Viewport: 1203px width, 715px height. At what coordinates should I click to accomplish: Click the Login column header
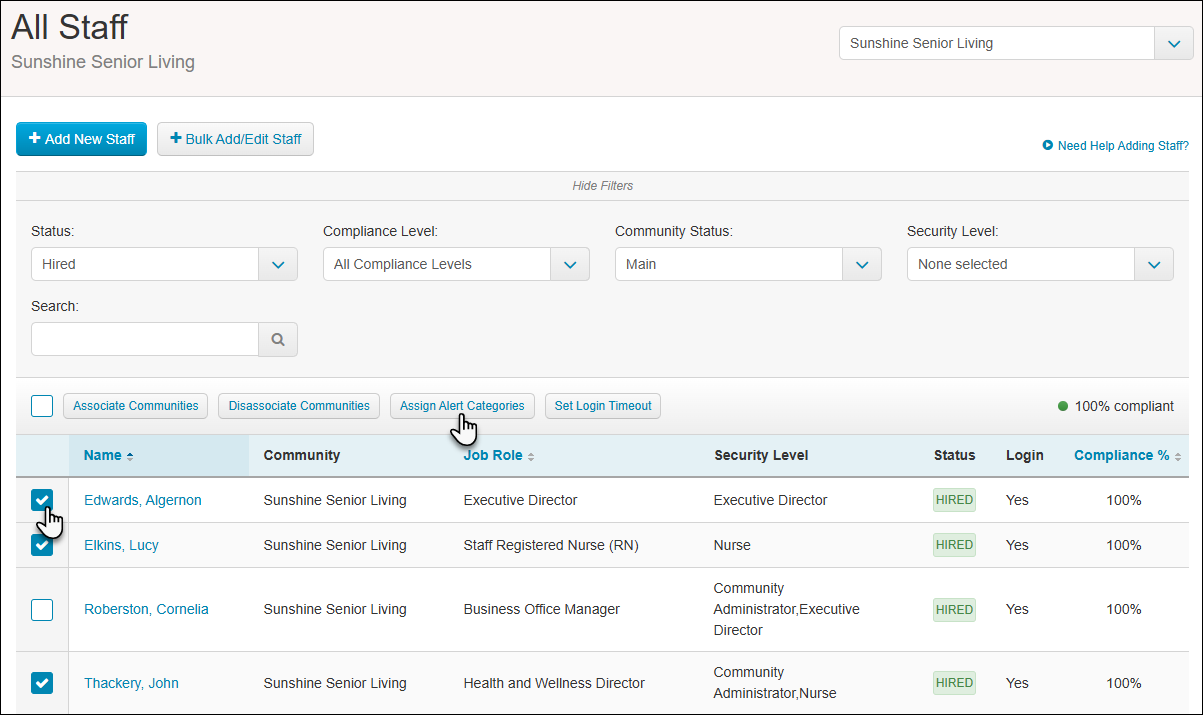pyautogui.click(x=1025, y=455)
